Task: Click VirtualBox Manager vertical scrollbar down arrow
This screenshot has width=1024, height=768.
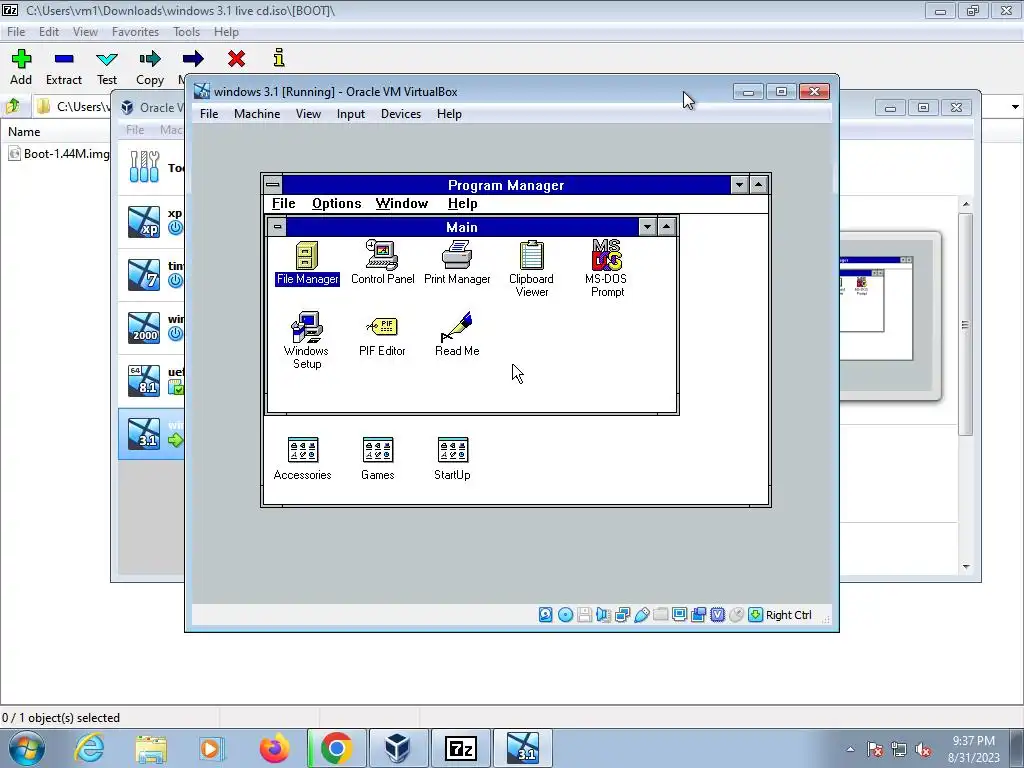Action: pyautogui.click(x=966, y=567)
